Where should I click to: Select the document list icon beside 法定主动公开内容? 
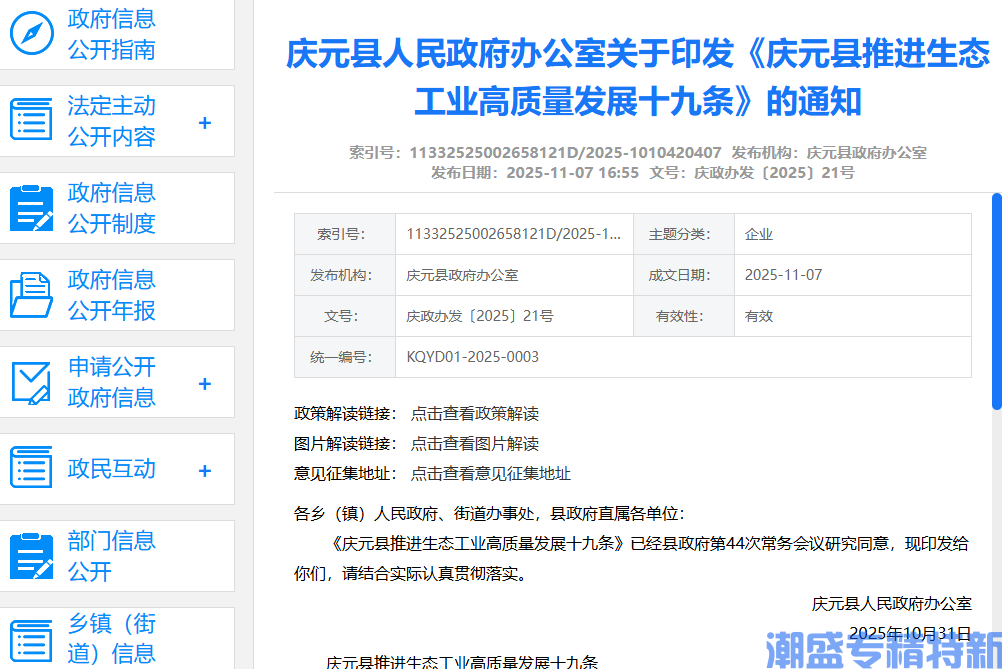tap(31, 120)
